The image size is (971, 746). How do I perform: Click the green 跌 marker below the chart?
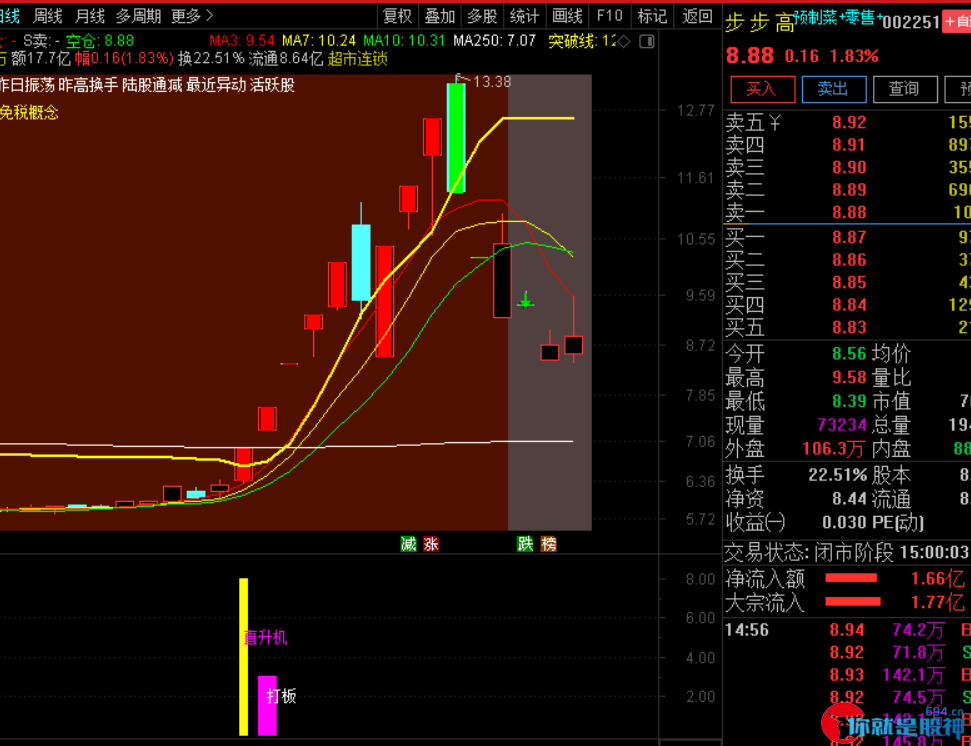tap(525, 544)
